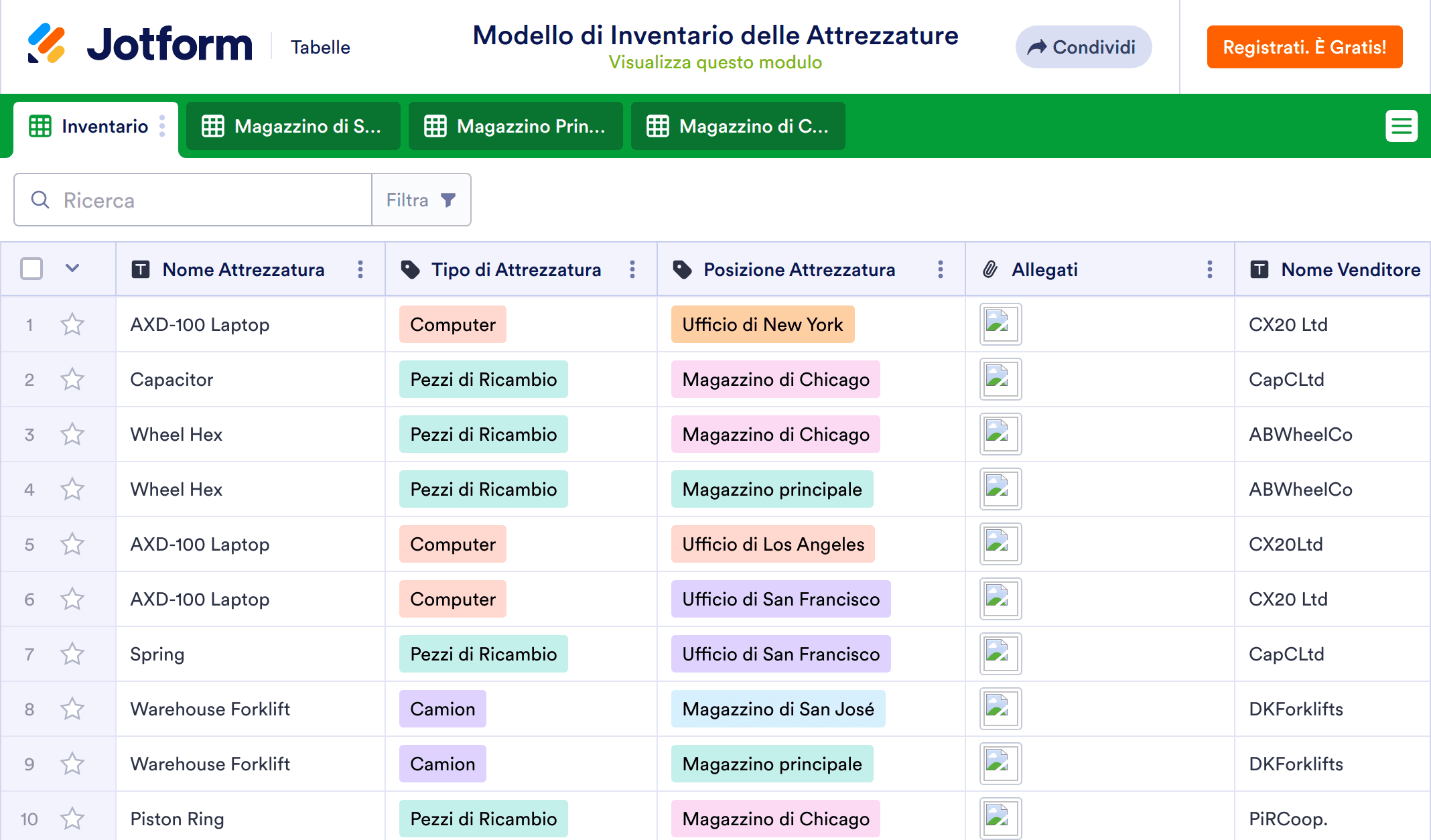Open Inventario tab options dots
Screen dimensions: 1431x840
tap(162, 126)
